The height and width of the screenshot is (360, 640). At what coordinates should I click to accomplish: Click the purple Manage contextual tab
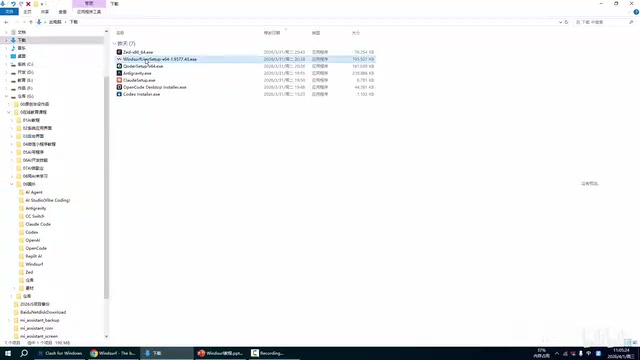coord(89,3)
